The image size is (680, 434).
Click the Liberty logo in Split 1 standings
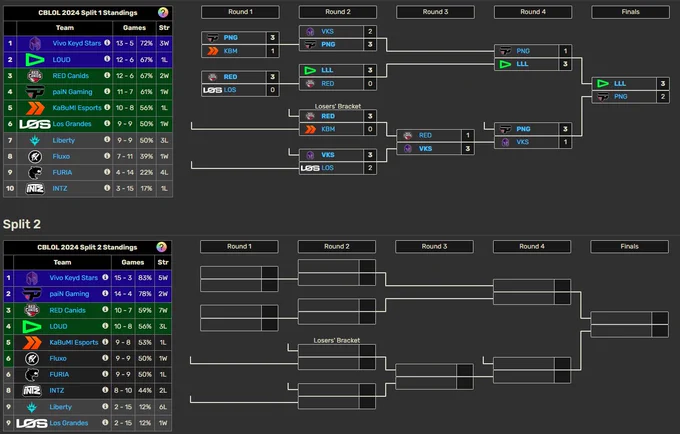pyautogui.click(x=35, y=140)
